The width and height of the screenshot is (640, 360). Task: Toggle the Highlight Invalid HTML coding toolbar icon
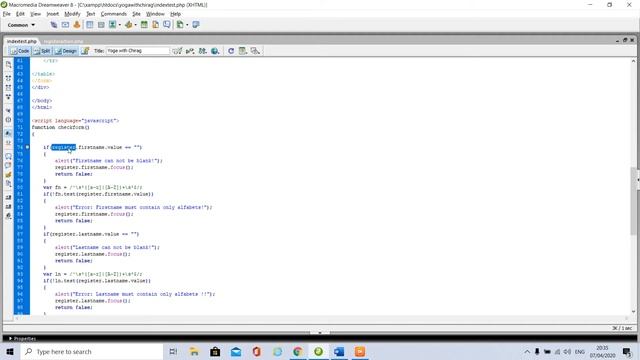coord(8,143)
